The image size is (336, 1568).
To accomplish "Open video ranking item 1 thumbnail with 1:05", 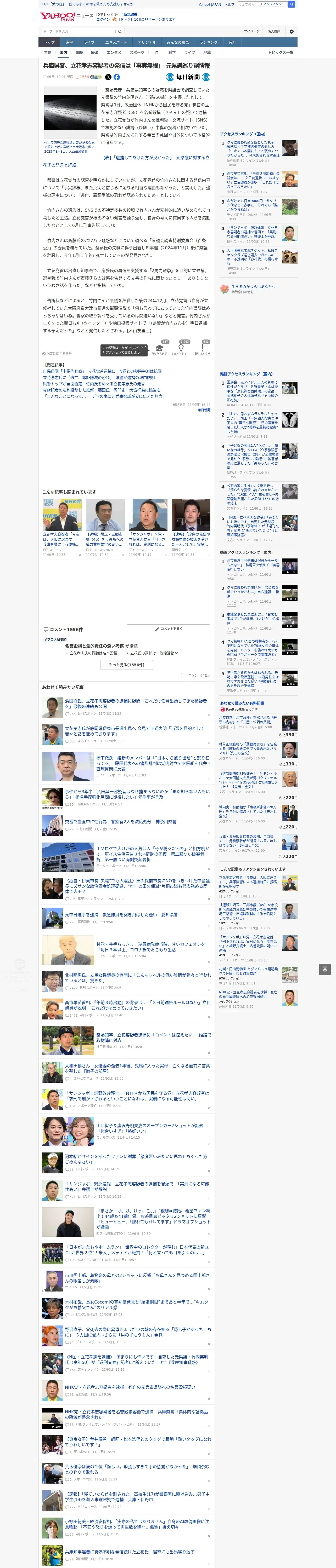I will (290, 566).
